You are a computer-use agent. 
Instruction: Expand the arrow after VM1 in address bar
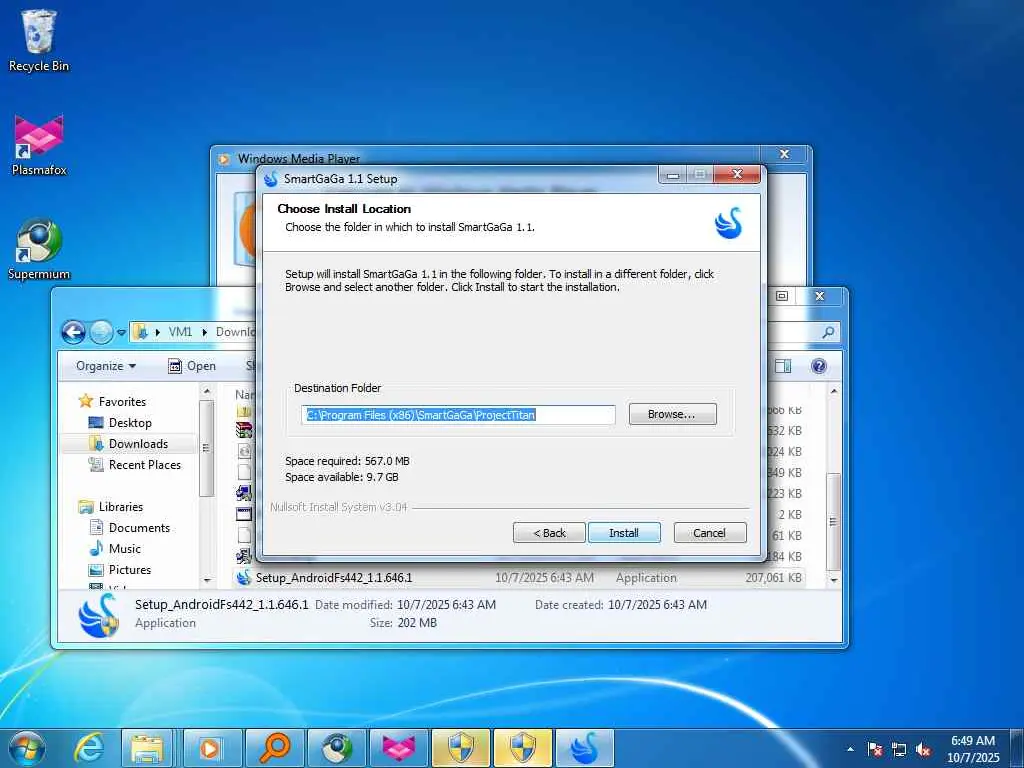(x=204, y=332)
